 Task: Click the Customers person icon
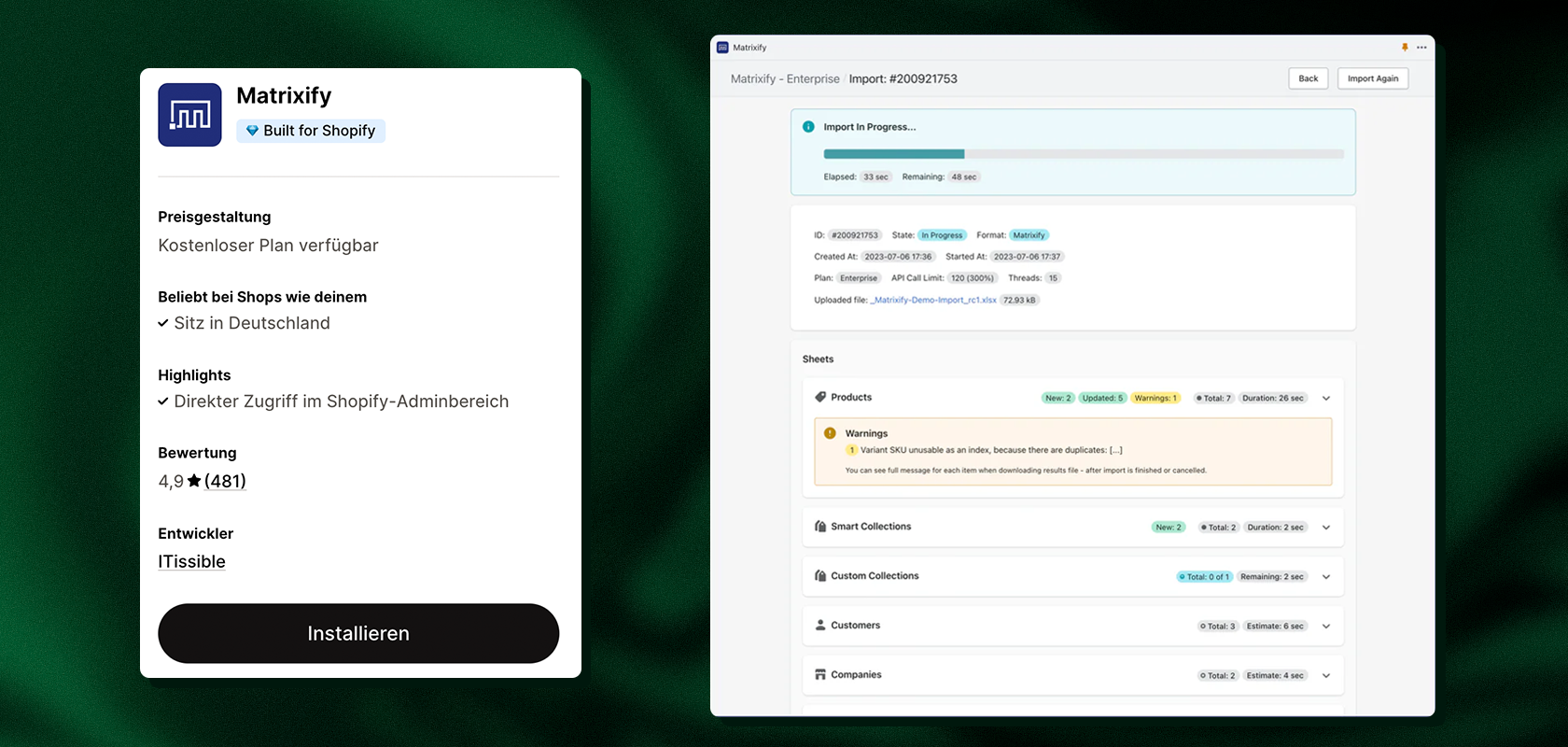tap(820, 626)
